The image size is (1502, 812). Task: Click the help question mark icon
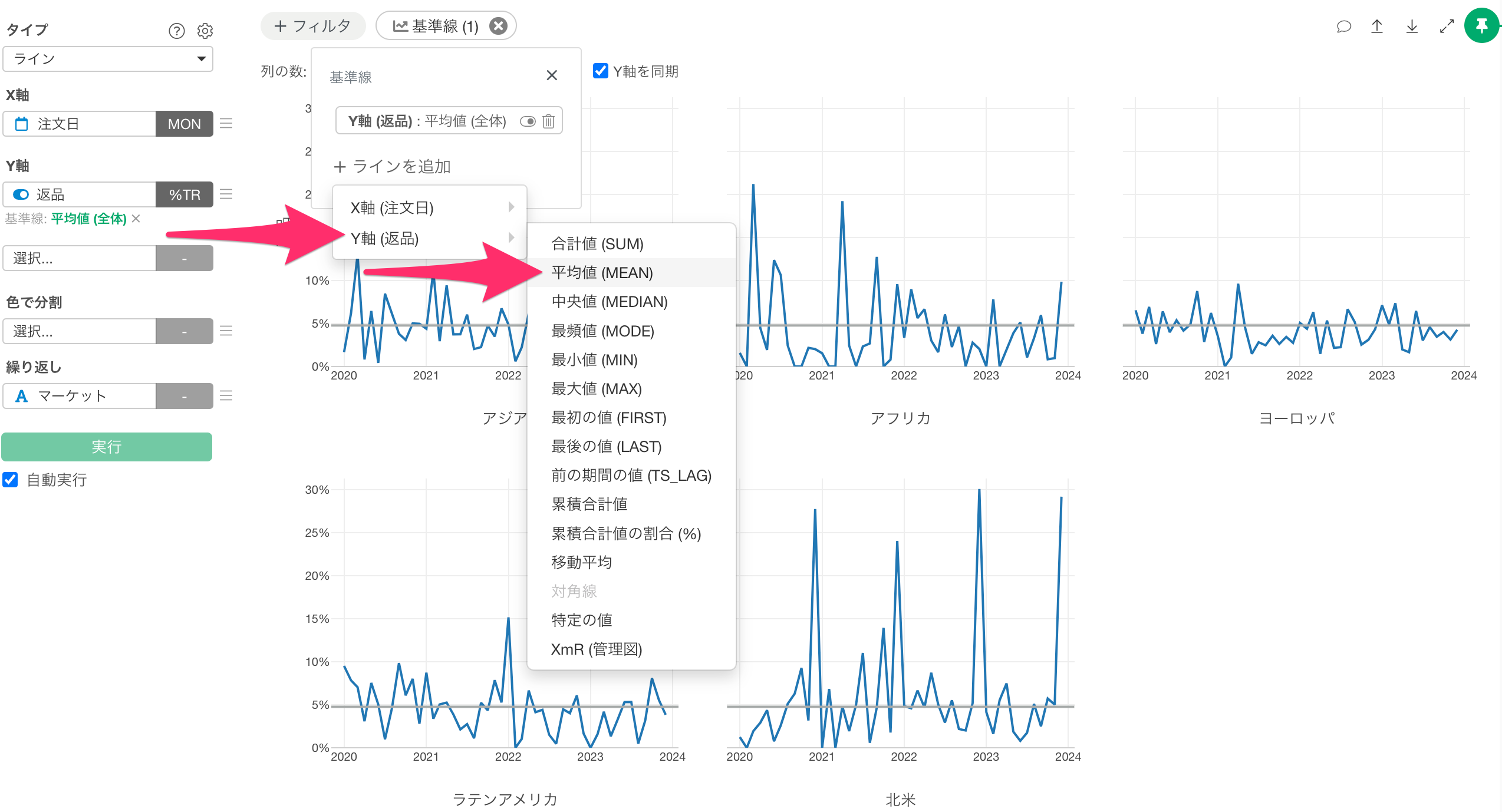(x=176, y=31)
